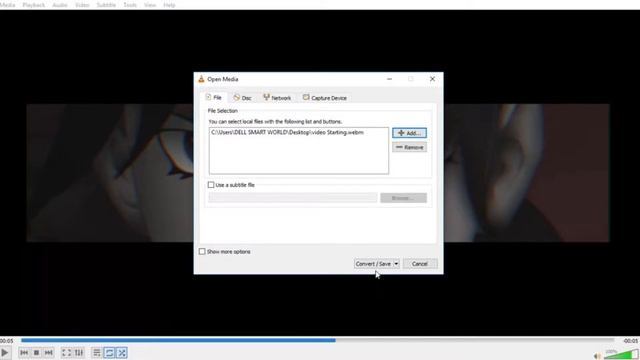The height and width of the screenshot is (360, 640).
Task: Open the Playback menu
Action: click(x=34, y=5)
